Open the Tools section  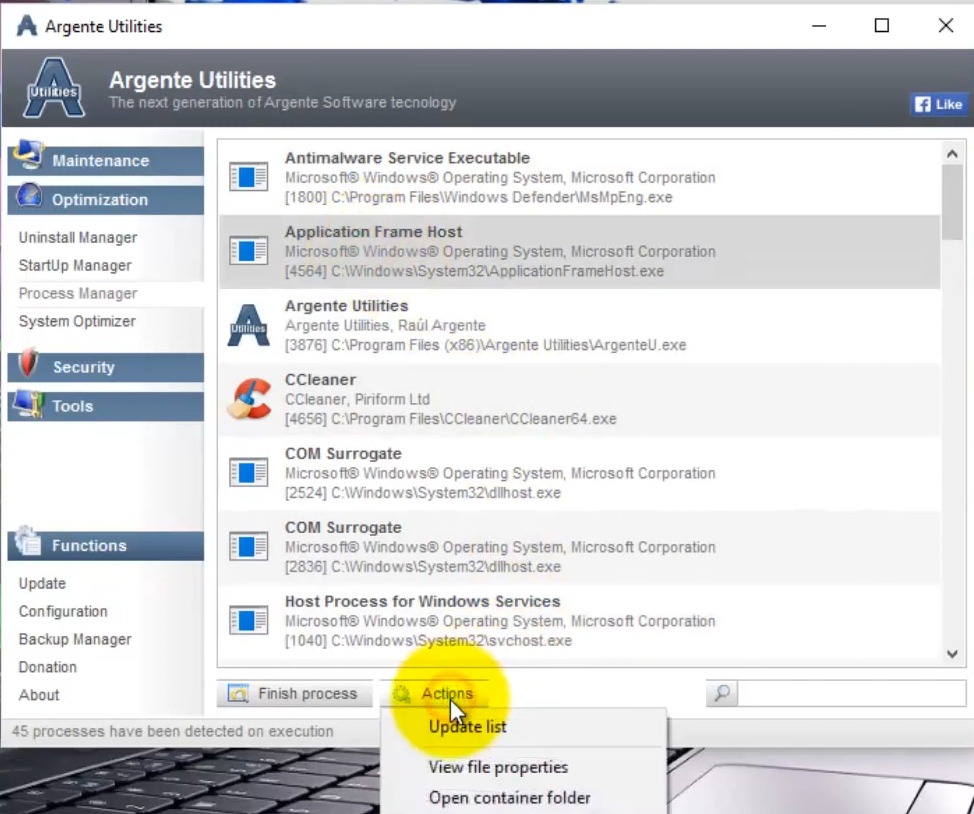106,406
